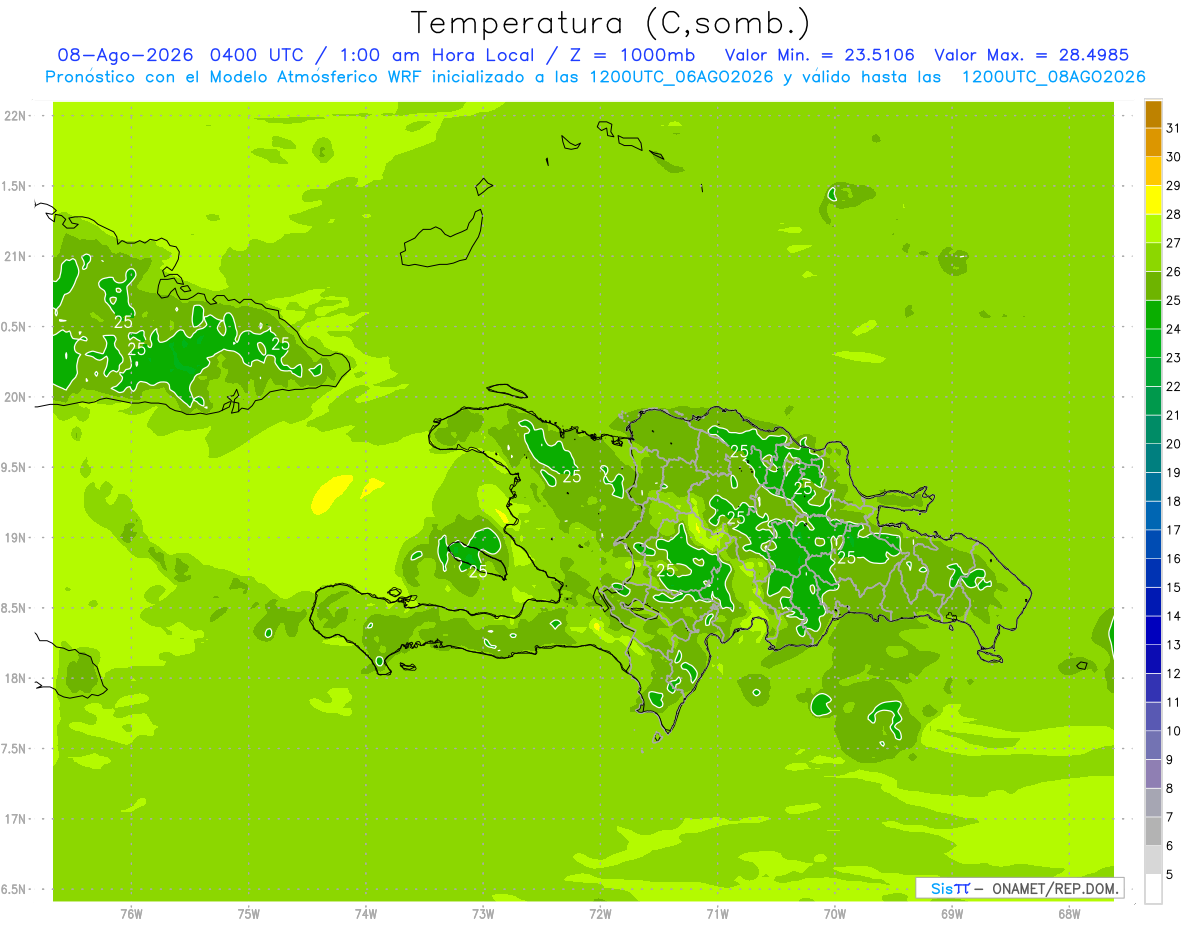The width and height of the screenshot is (1200, 927).
Task: Click the gray legend band between 6 and 7
Action: click(1153, 832)
